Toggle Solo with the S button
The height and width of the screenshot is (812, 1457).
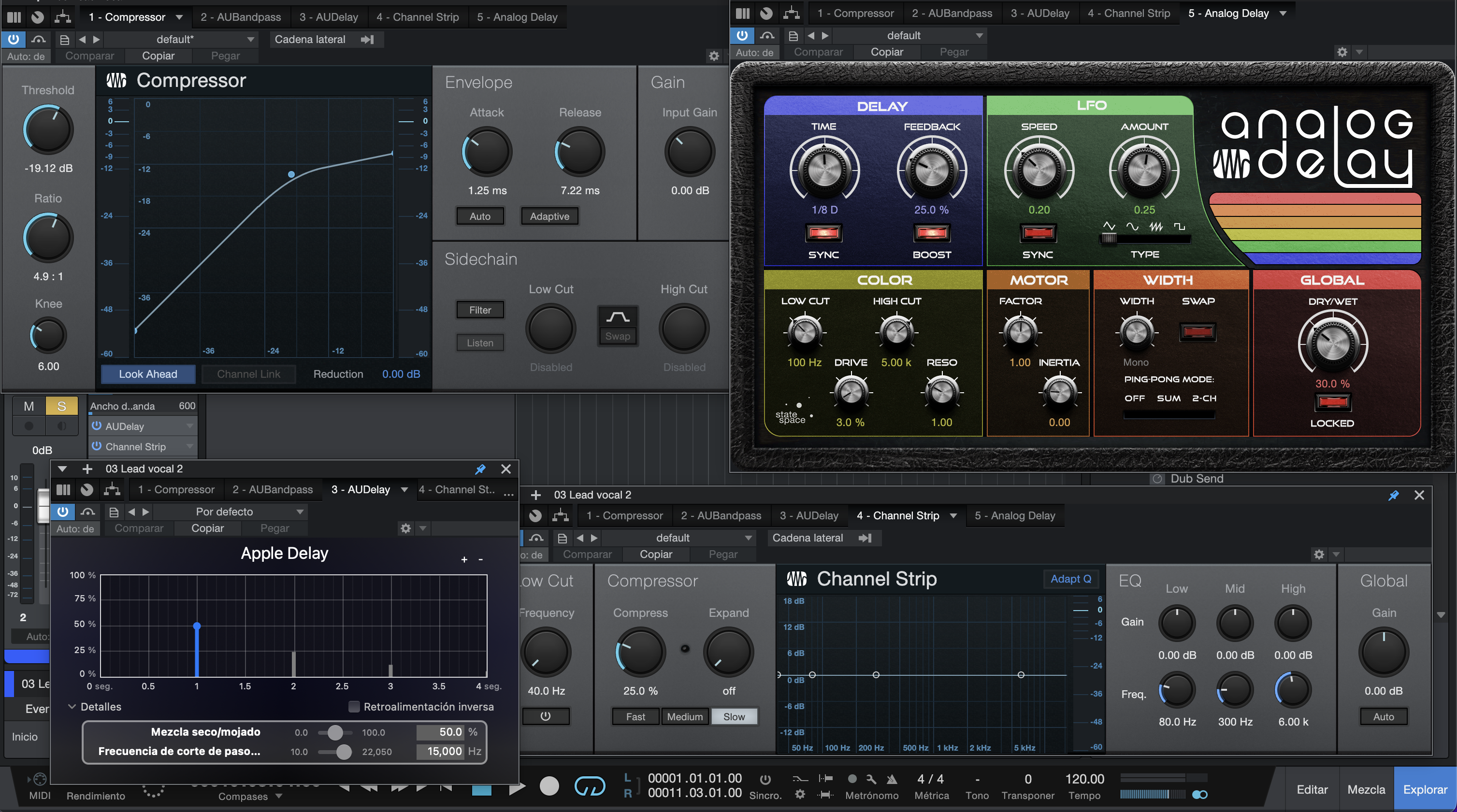tap(62, 406)
